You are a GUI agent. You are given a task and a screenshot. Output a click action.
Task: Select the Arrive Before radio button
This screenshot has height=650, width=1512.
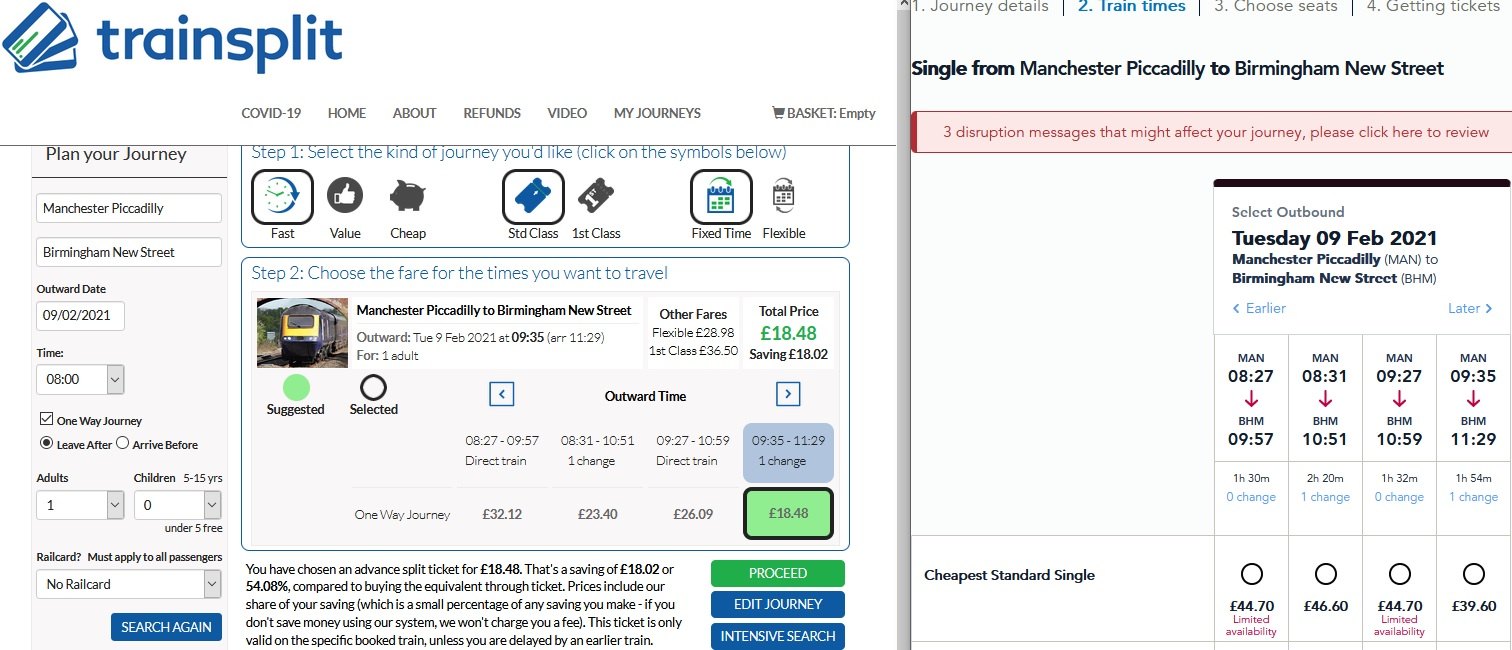tap(122, 443)
